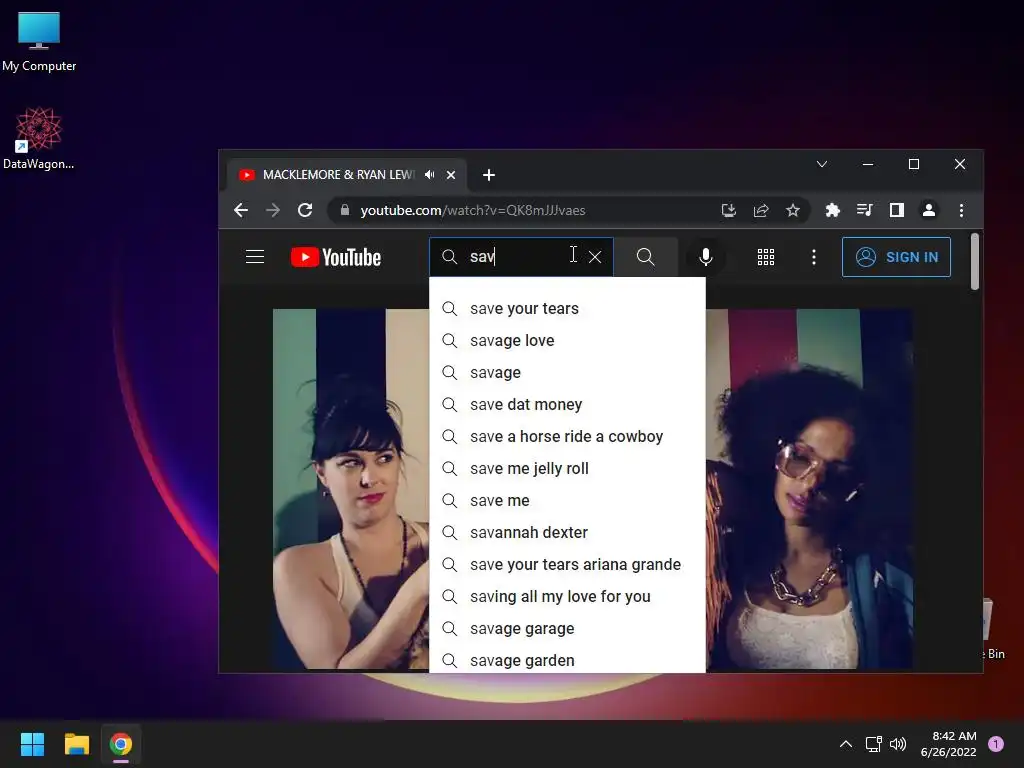Click the SIGN IN button
The height and width of the screenshot is (768, 1024).
pyautogui.click(x=896, y=257)
